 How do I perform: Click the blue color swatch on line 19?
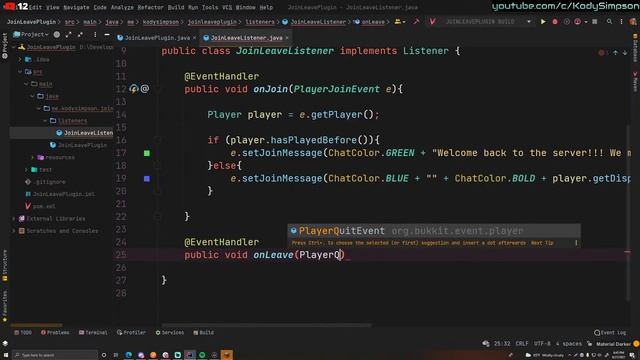pos(147,179)
